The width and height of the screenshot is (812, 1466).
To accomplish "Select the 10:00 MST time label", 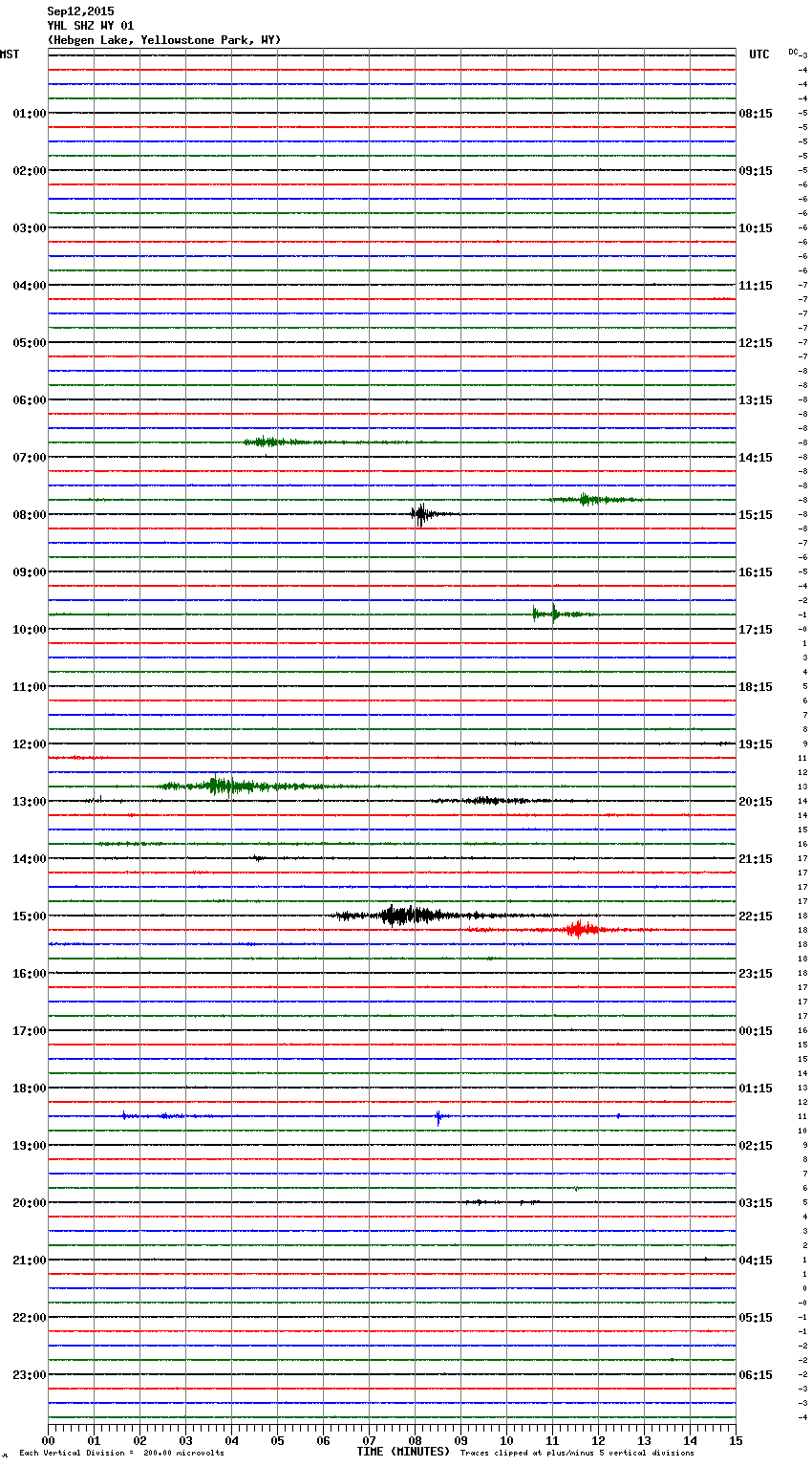I will pyautogui.click(x=30, y=630).
